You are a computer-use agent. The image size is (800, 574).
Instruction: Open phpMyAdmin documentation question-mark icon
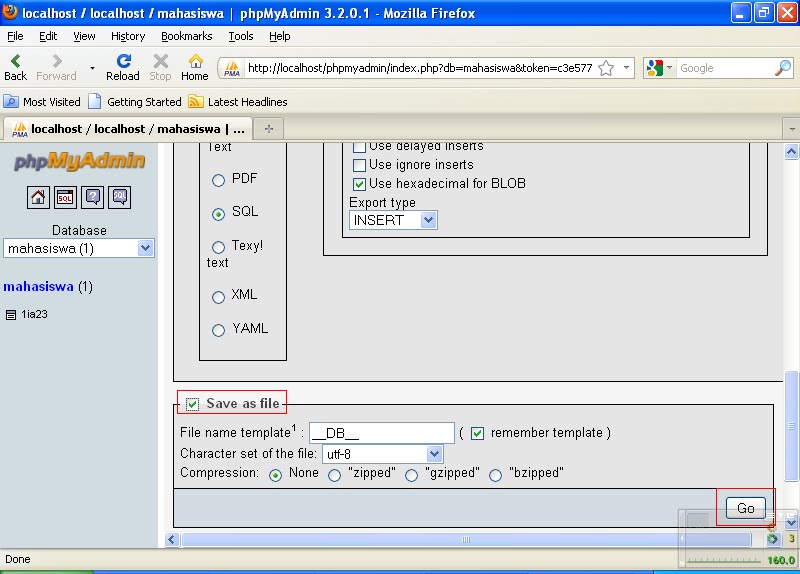click(x=92, y=197)
